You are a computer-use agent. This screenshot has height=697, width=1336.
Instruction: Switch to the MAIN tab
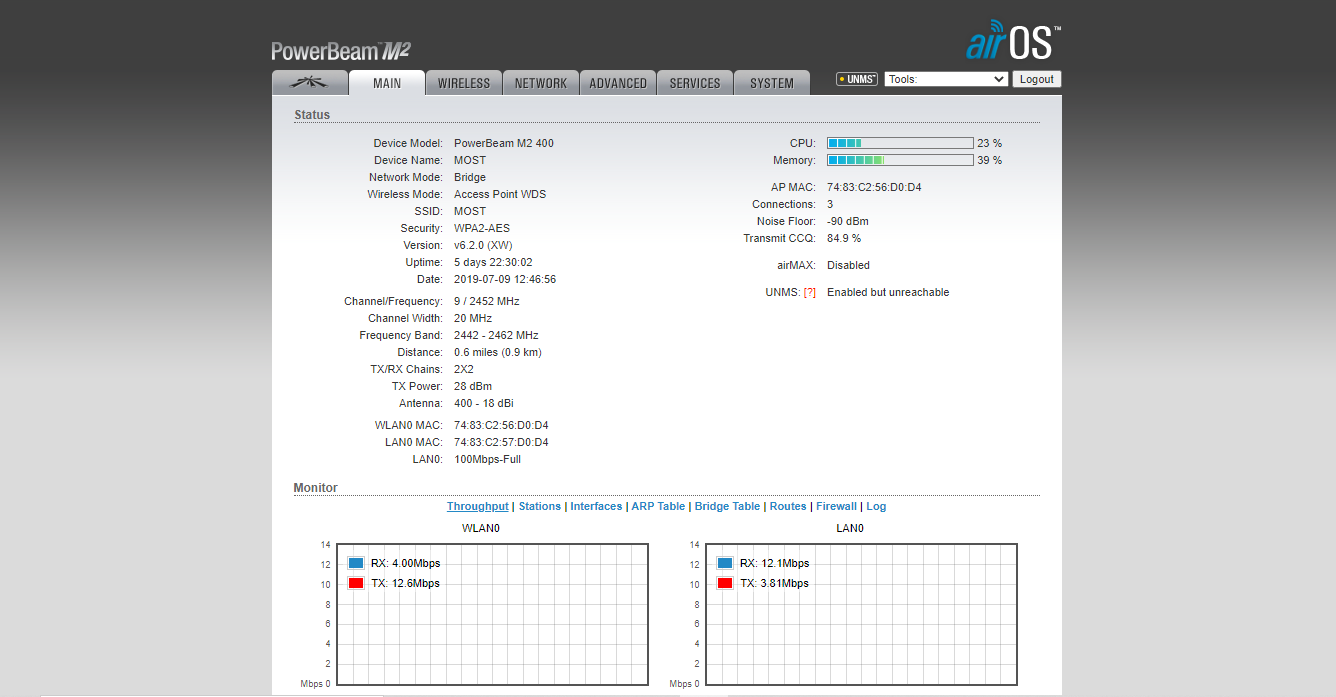[387, 83]
